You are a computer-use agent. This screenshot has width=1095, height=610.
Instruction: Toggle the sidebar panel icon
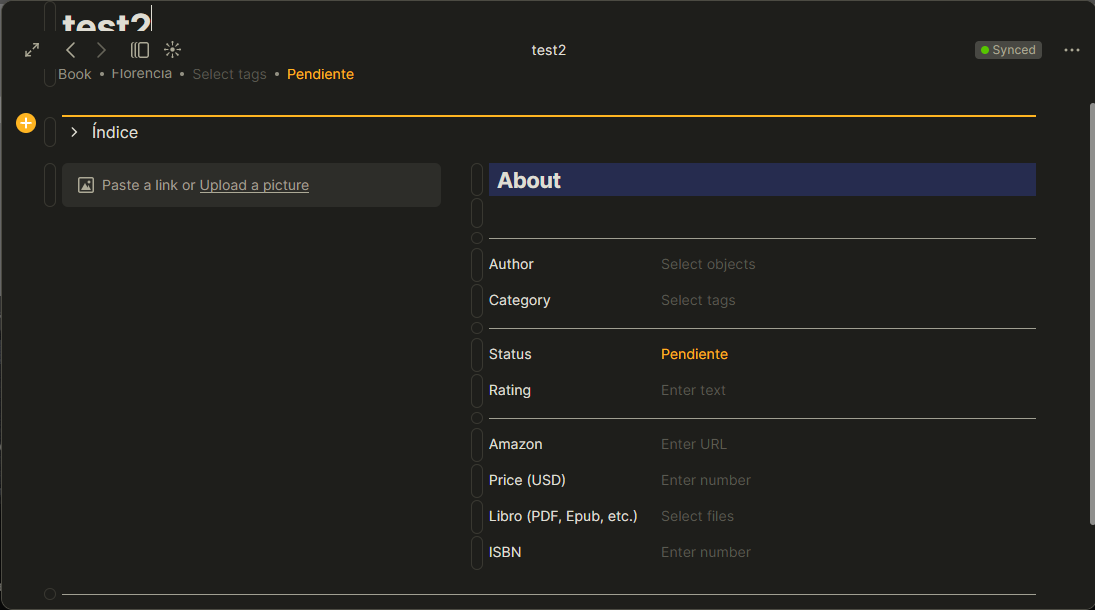click(x=140, y=50)
